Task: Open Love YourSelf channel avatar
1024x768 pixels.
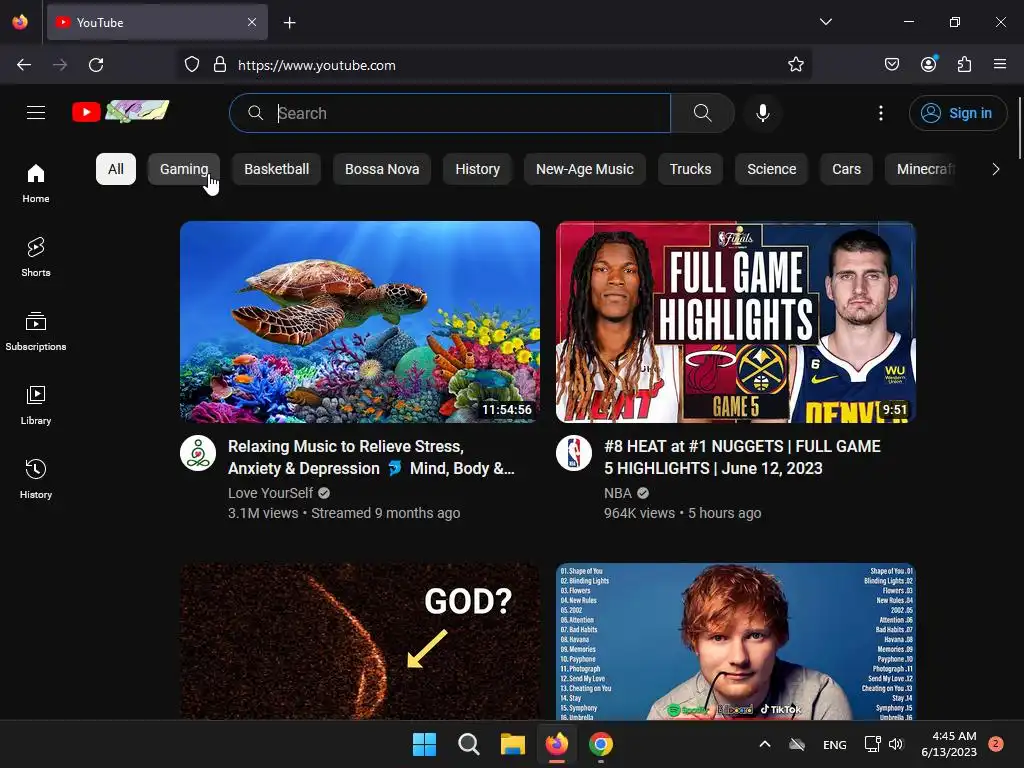Action: pyautogui.click(x=198, y=453)
